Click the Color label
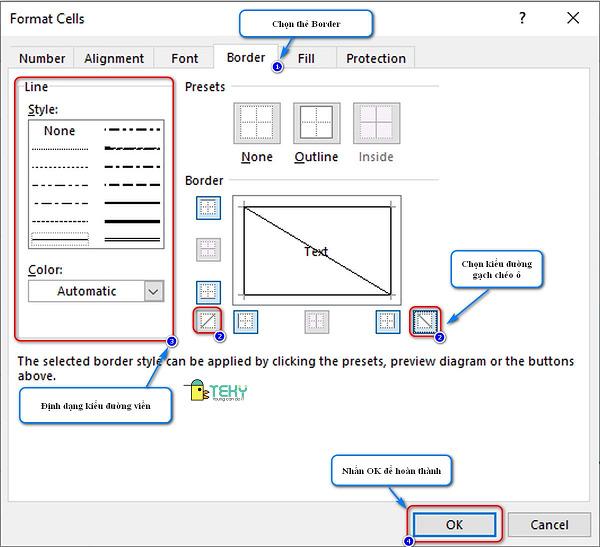The height and width of the screenshot is (547, 600). (45, 270)
